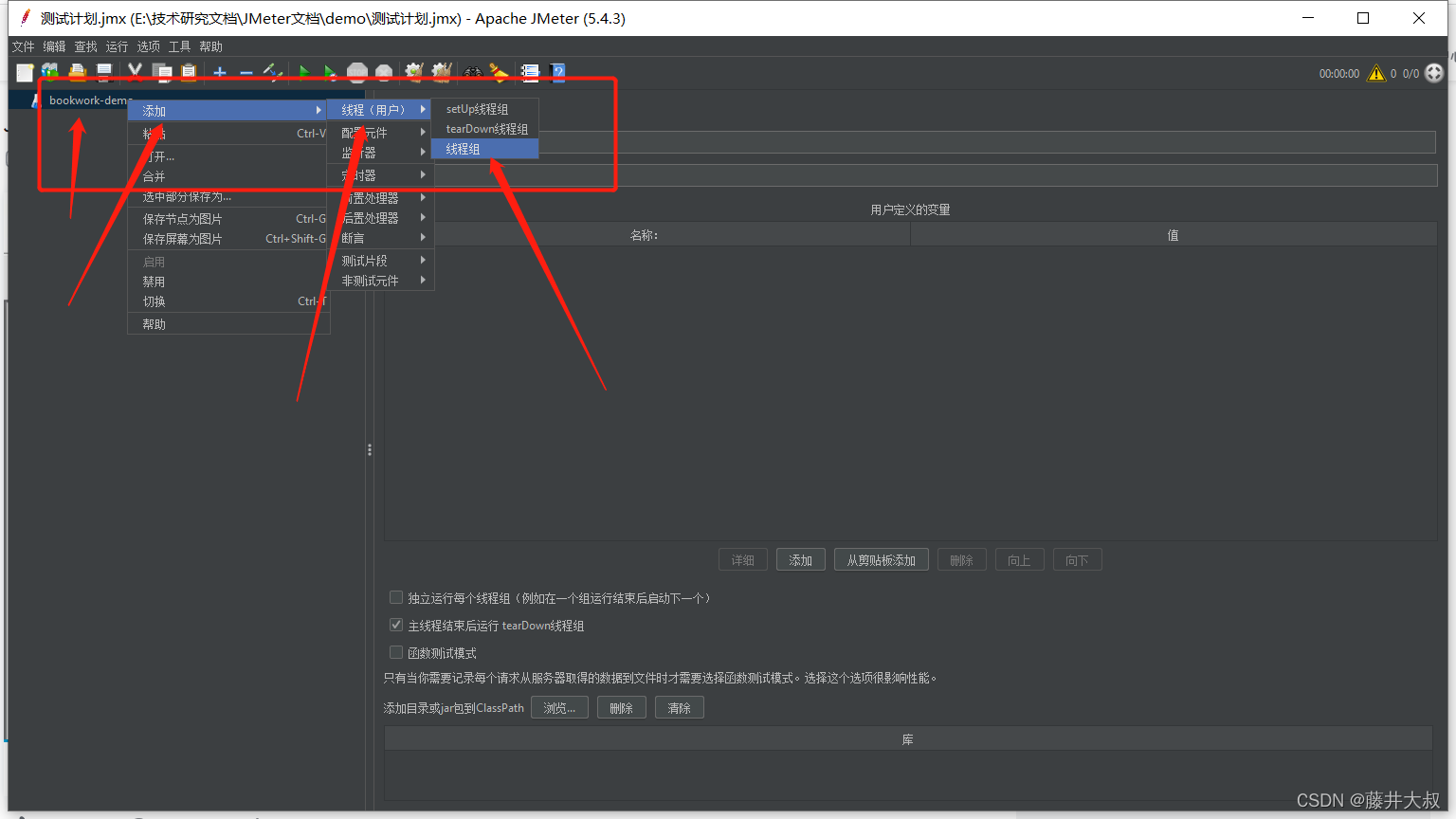Click the round remote status icon
This screenshot has height=819, width=1456.
[x=1434, y=73]
